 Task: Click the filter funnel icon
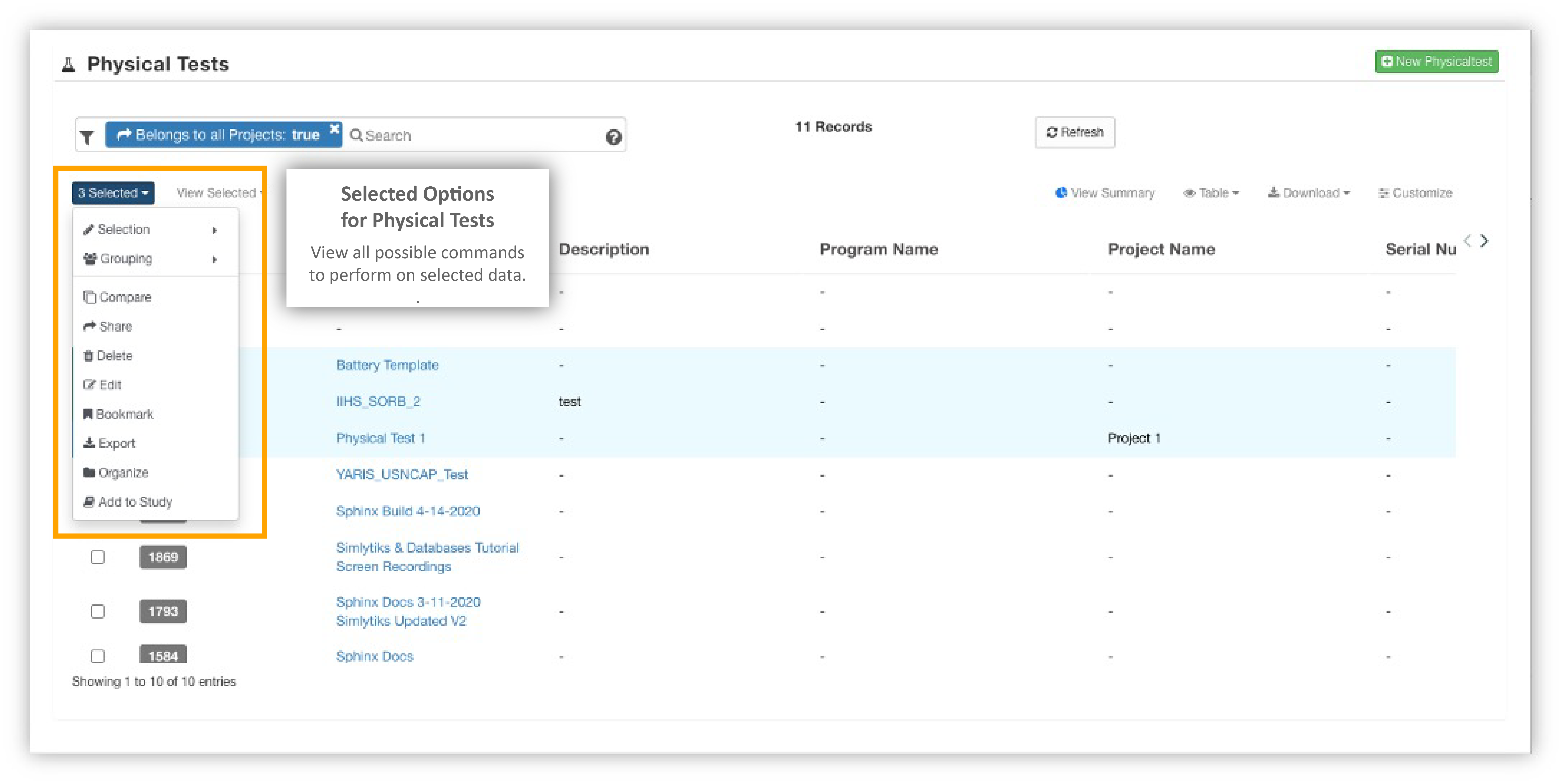87,137
